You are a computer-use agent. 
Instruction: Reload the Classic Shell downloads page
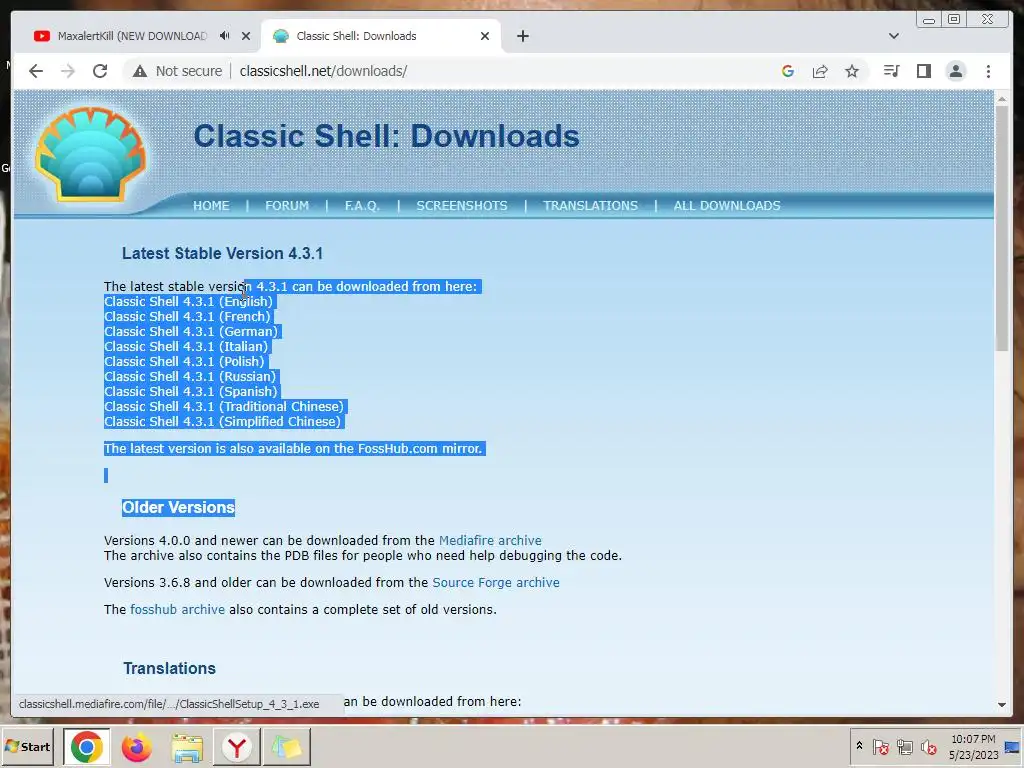[100, 71]
